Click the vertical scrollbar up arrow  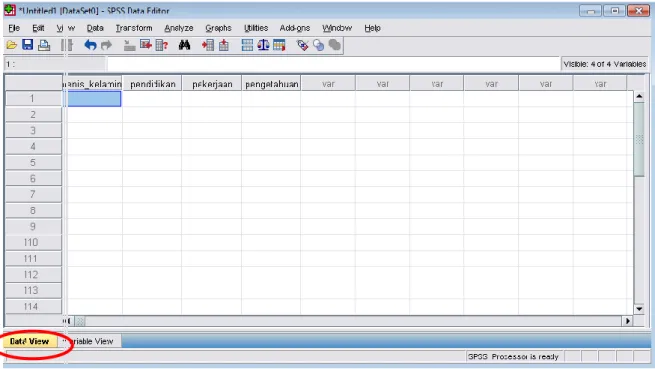coord(639,97)
